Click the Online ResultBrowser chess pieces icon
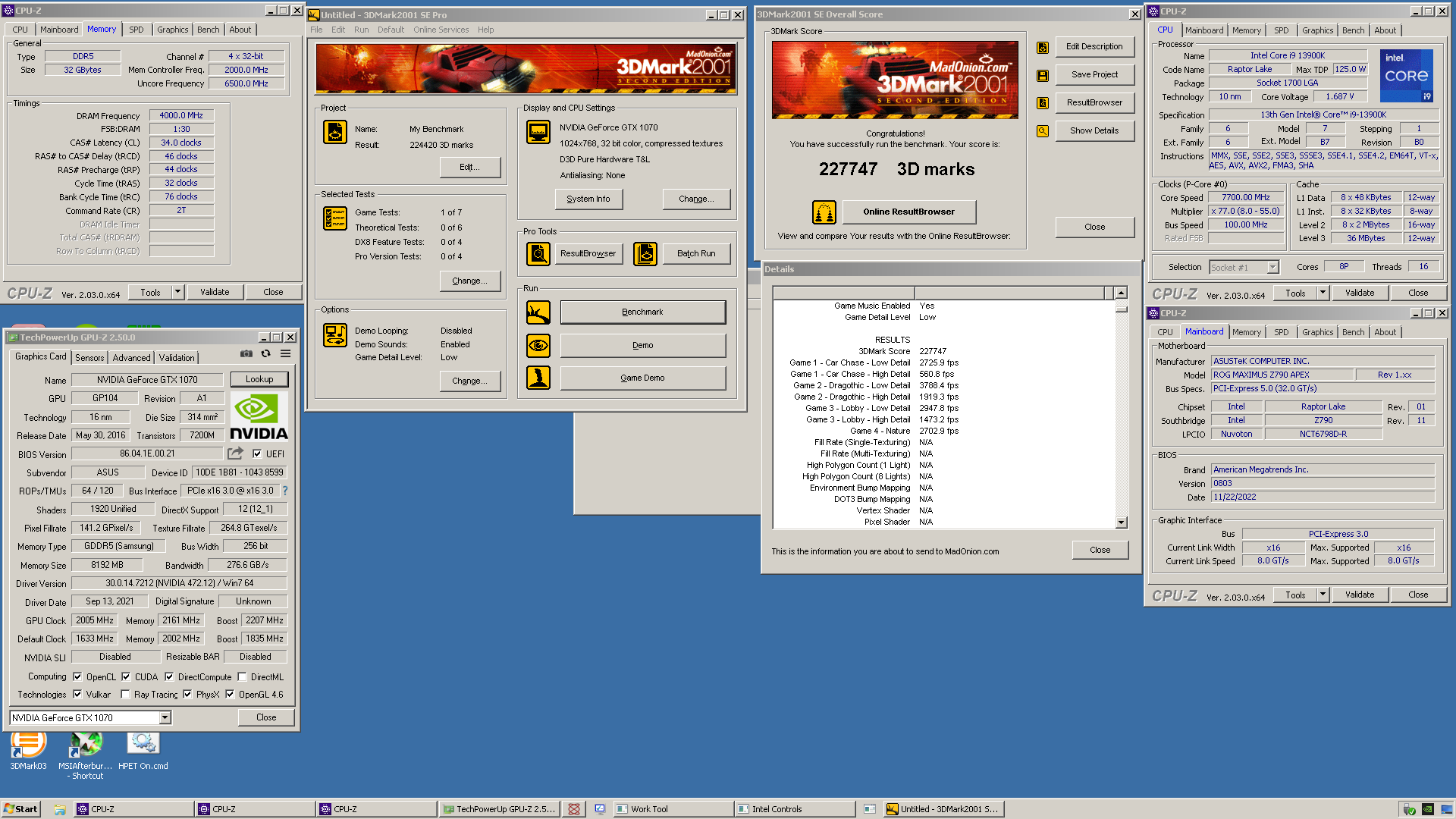The height and width of the screenshot is (819, 1456). [x=824, y=212]
